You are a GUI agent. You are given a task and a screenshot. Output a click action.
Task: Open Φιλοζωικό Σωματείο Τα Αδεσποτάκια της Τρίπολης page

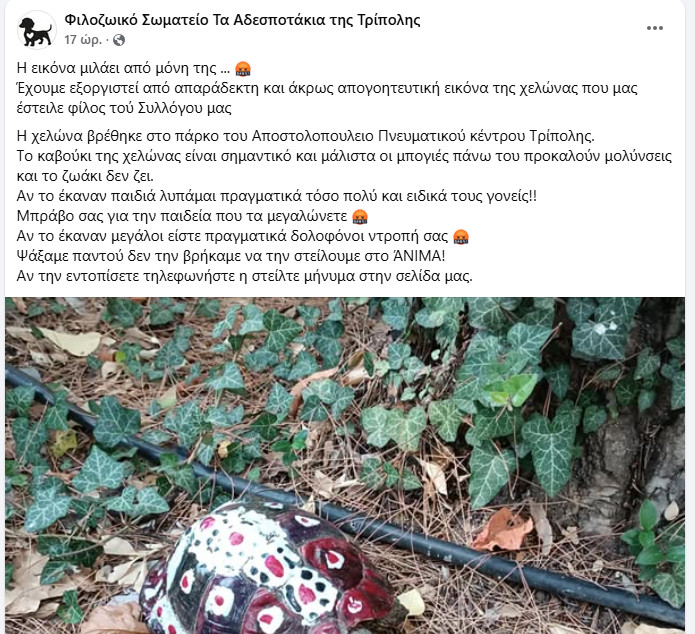pos(242,20)
